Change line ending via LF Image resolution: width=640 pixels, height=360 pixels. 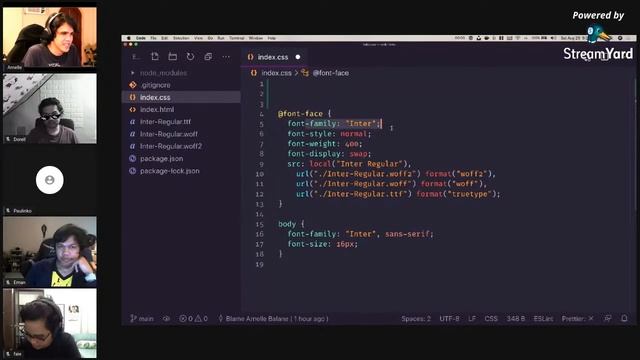point(472,318)
